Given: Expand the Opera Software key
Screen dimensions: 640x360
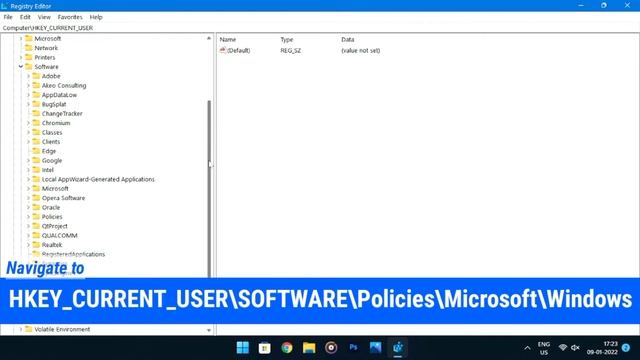Looking at the screenshot, I should (28, 198).
